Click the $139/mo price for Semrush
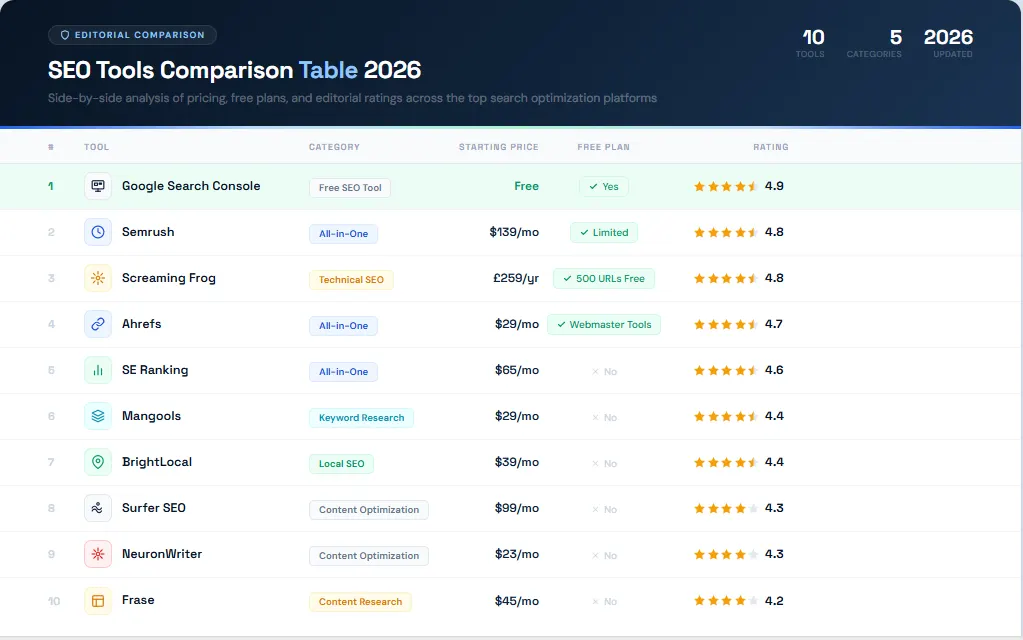1023x640 pixels. pyautogui.click(x=514, y=232)
